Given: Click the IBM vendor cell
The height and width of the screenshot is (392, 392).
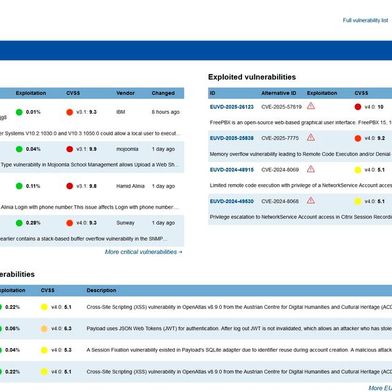Looking at the screenshot, I should point(121,112).
